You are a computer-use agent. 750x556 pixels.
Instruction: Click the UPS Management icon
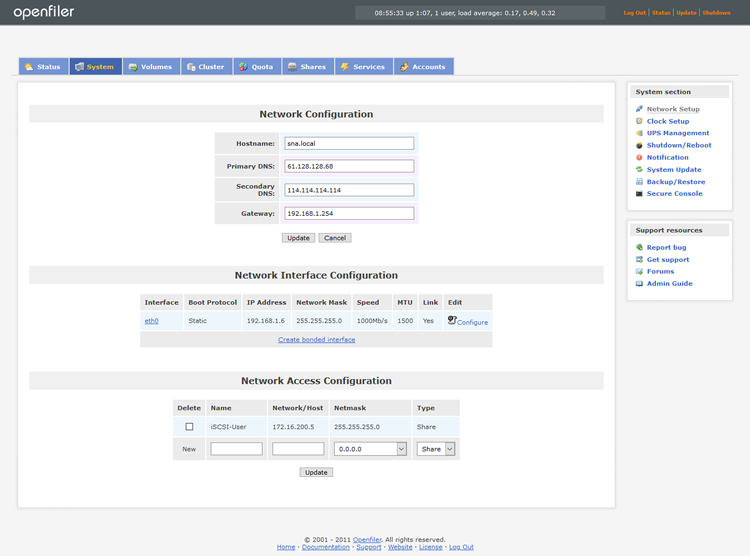(x=639, y=133)
